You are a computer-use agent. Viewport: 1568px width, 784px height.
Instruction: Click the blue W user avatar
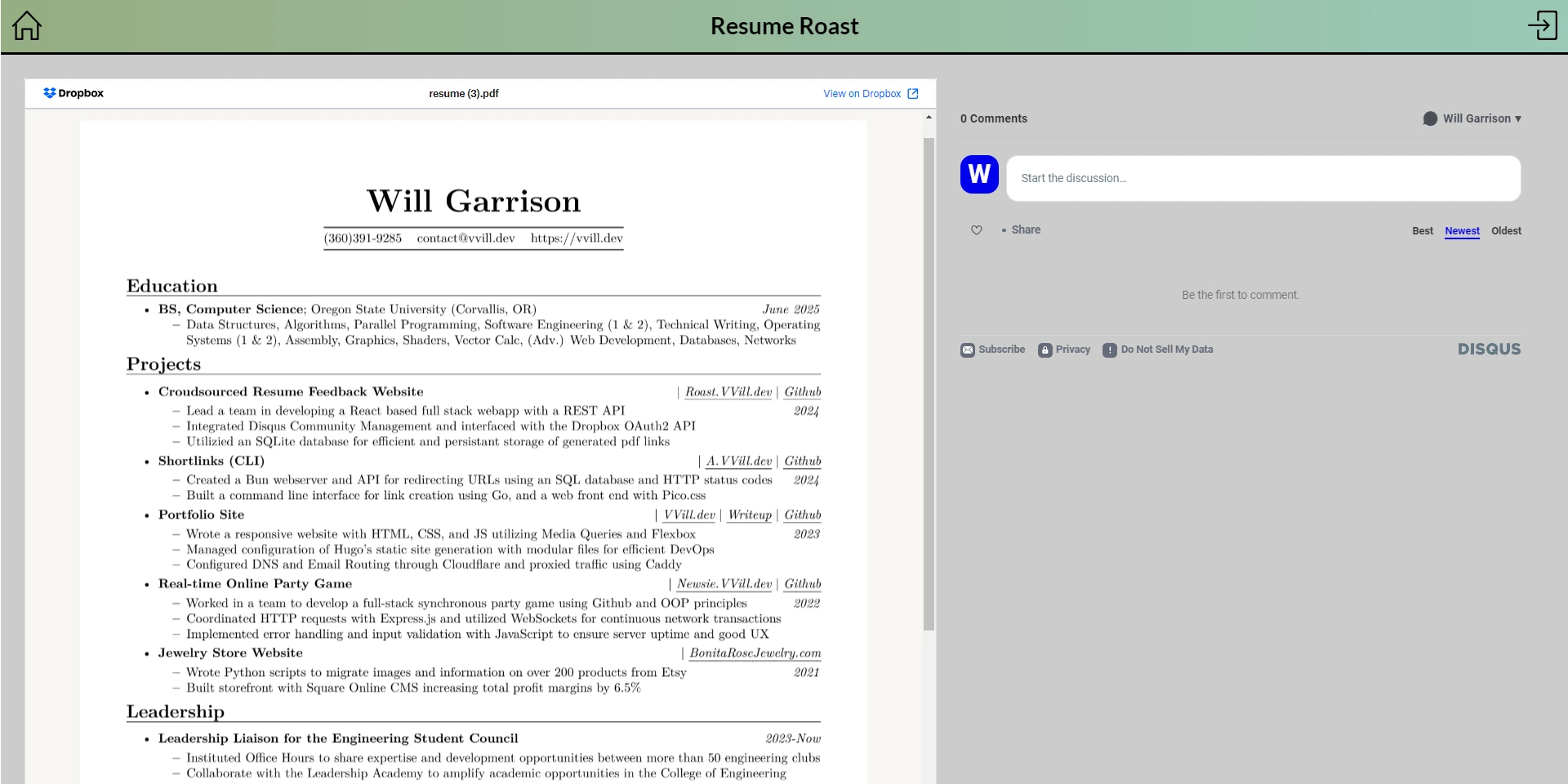click(979, 175)
